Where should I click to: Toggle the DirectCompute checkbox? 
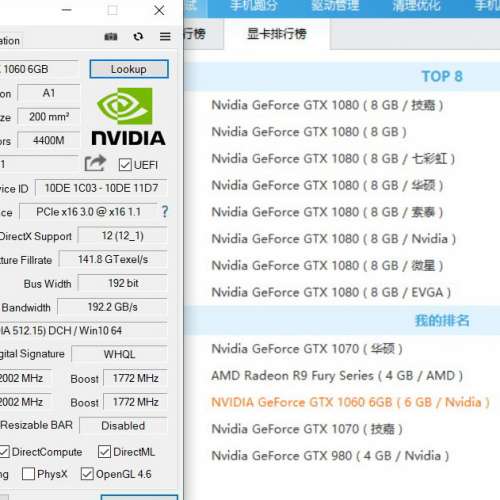4,452
